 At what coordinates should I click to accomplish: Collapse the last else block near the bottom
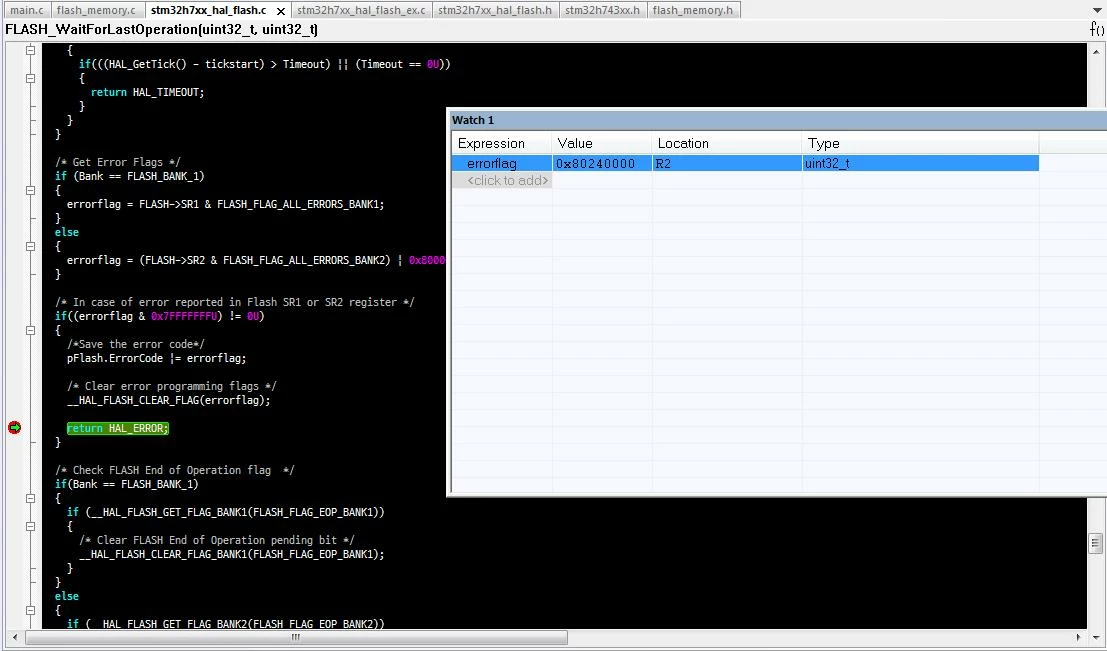coord(30,610)
